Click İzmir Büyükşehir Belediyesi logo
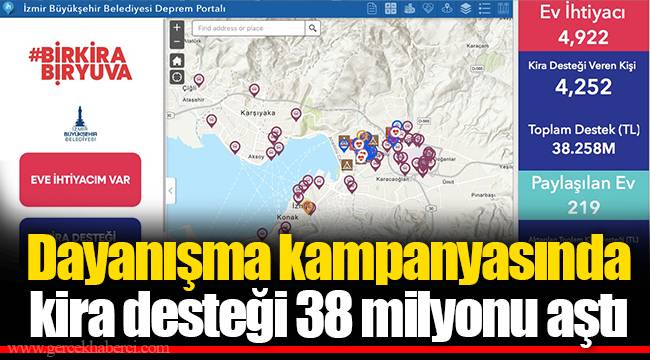The height and width of the screenshot is (360, 650). (x=80, y=124)
